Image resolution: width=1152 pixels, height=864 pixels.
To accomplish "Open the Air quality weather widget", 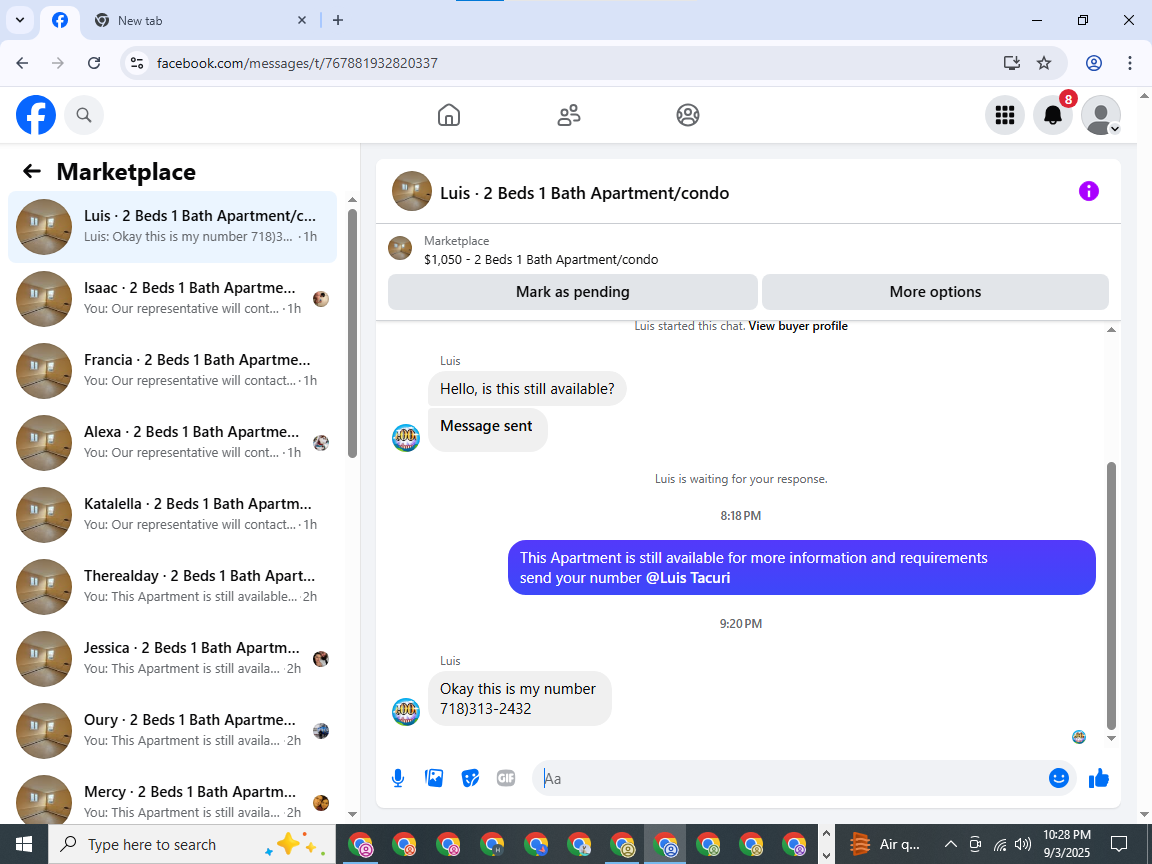I will click(x=885, y=844).
